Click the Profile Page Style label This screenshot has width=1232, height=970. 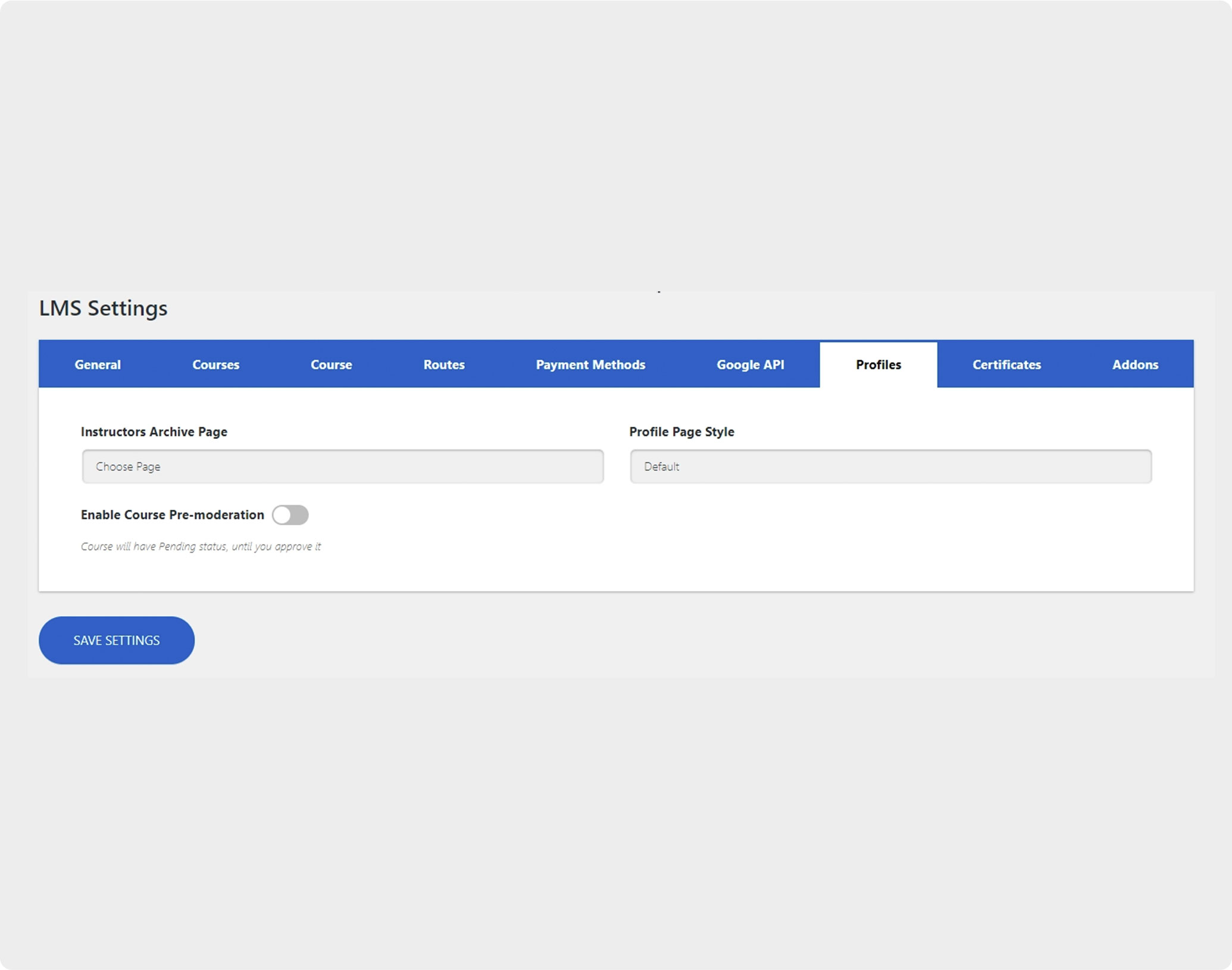click(x=681, y=432)
